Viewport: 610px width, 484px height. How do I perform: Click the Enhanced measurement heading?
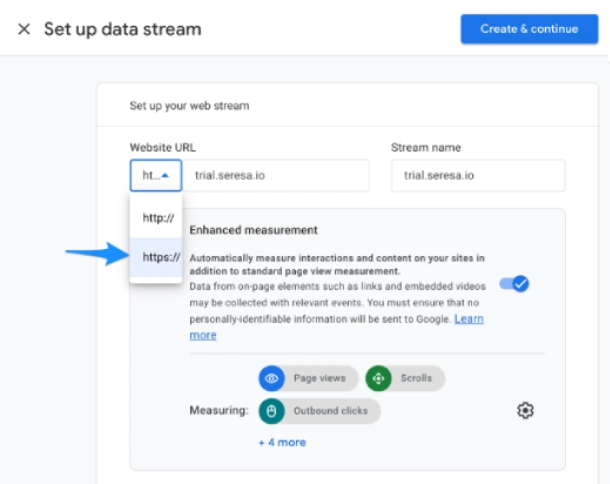click(x=254, y=230)
